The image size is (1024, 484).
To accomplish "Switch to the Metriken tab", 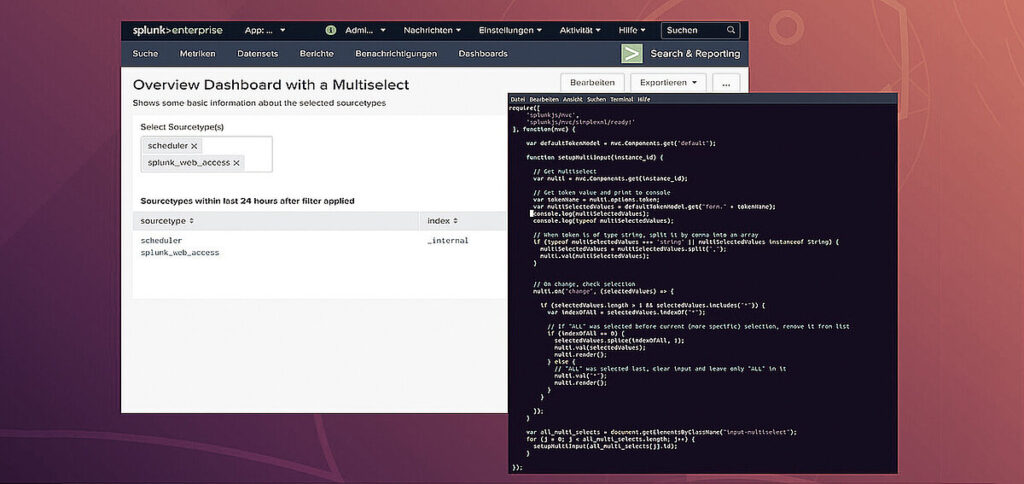I will pyautogui.click(x=197, y=54).
